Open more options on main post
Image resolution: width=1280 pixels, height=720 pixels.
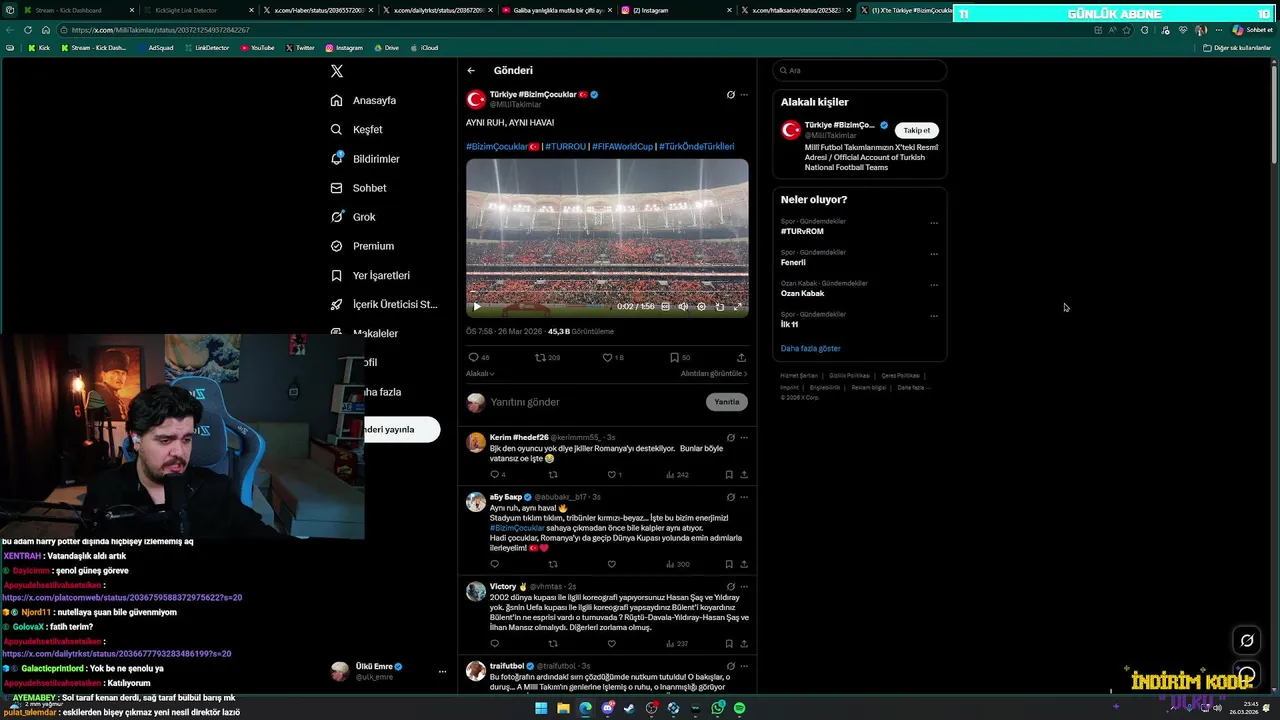click(x=744, y=95)
